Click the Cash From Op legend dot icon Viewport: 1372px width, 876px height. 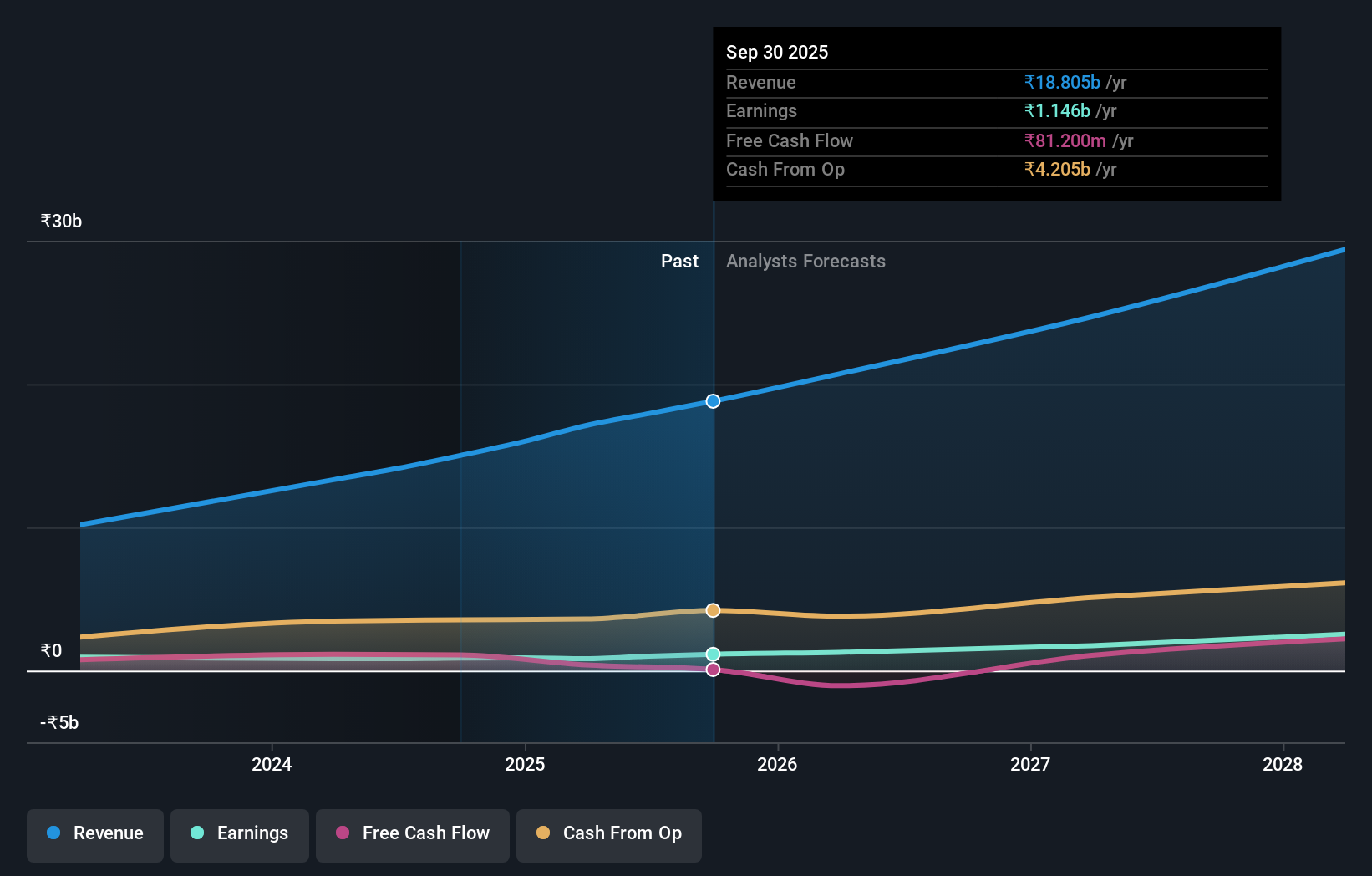pyautogui.click(x=544, y=833)
